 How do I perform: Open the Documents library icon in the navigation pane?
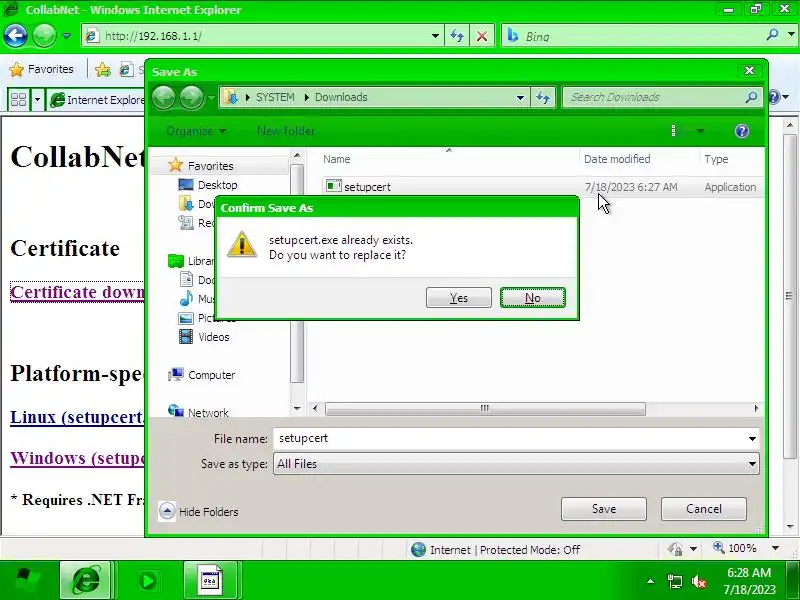(186, 280)
